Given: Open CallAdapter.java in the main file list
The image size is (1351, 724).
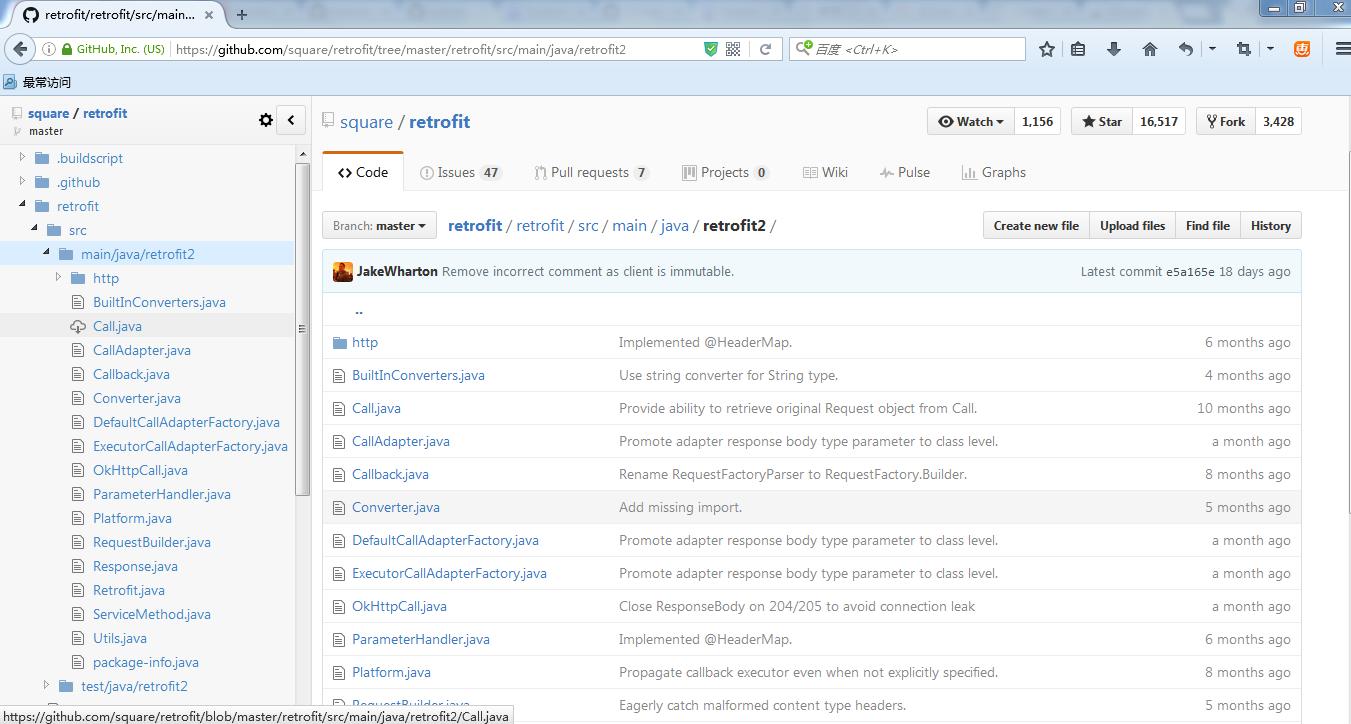Looking at the screenshot, I should (x=401, y=441).
